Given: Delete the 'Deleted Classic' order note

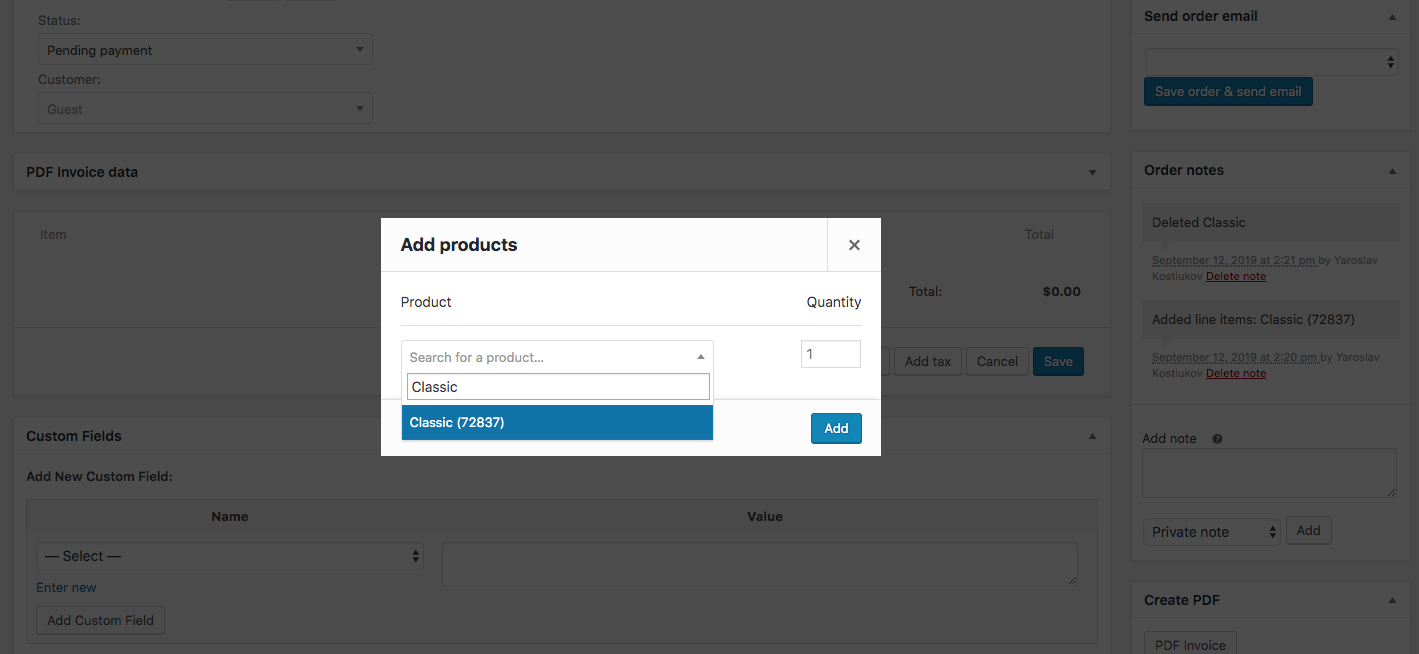Looking at the screenshot, I should click(1235, 276).
